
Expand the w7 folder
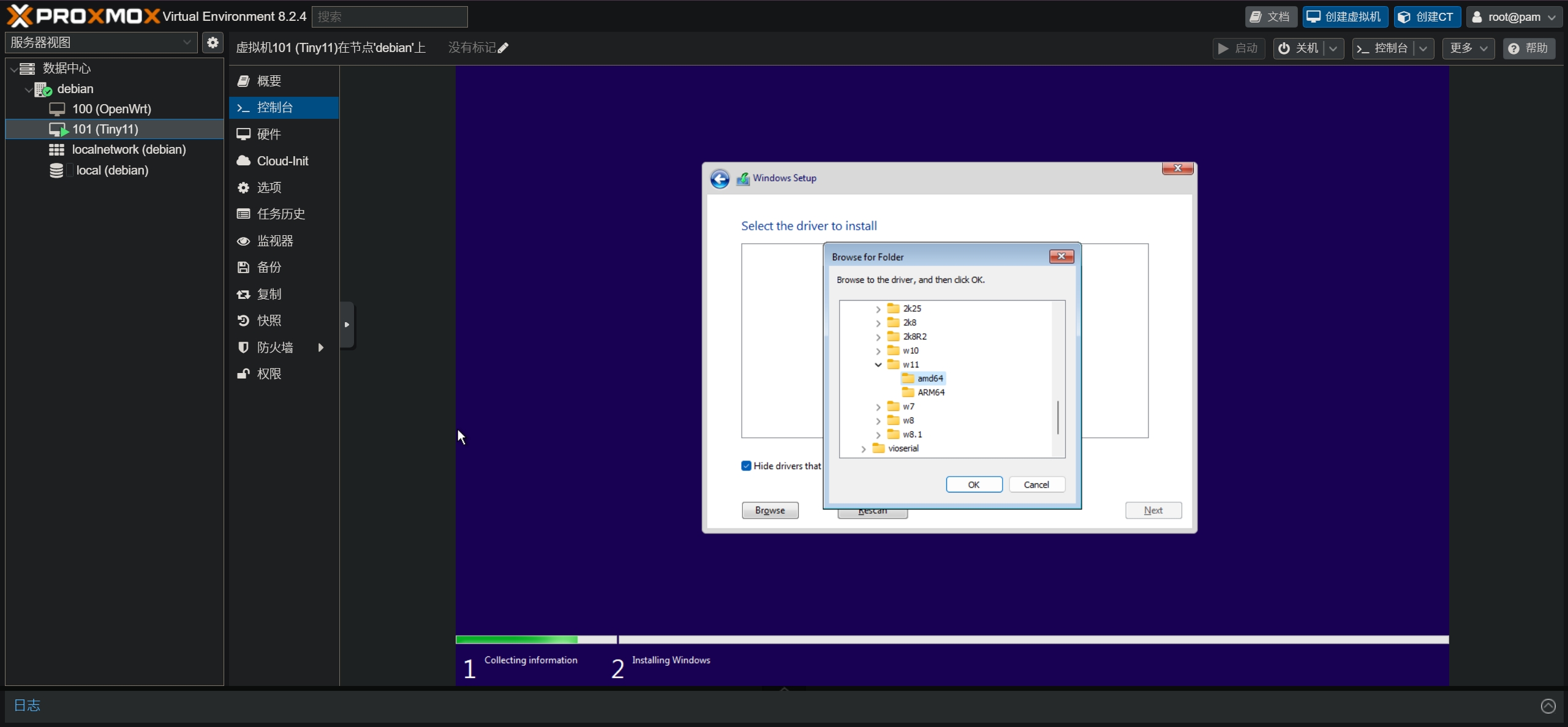tap(878, 407)
